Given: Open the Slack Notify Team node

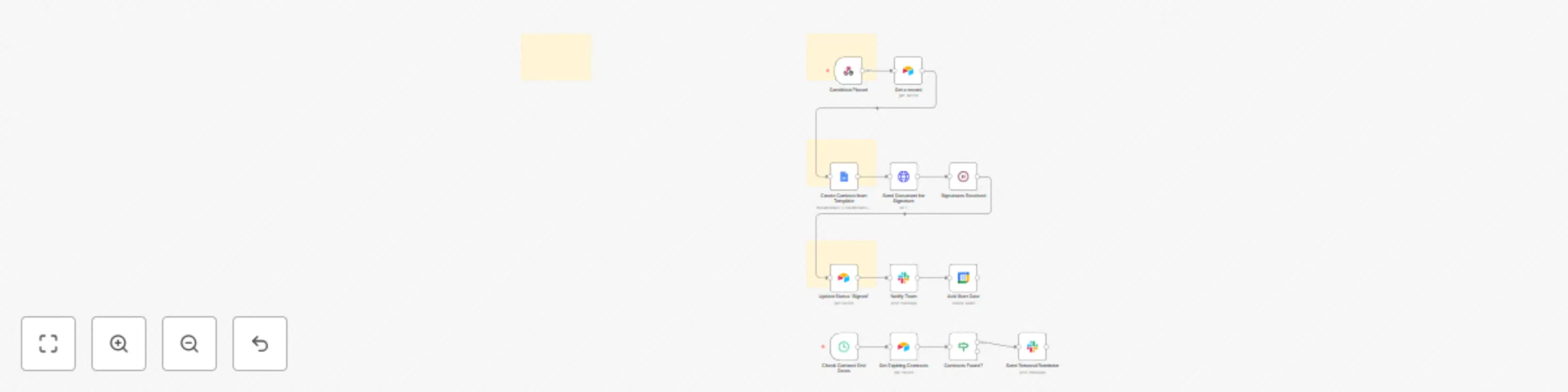Looking at the screenshot, I should coord(904,278).
